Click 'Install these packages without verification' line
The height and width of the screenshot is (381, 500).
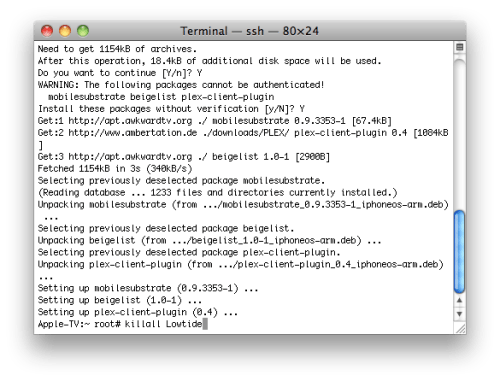(x=171, y=109)
